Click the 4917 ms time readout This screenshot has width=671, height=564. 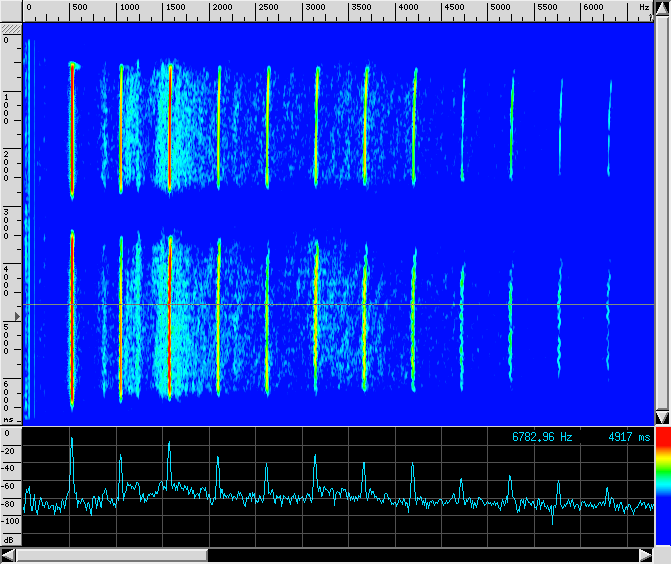[629, 437]
